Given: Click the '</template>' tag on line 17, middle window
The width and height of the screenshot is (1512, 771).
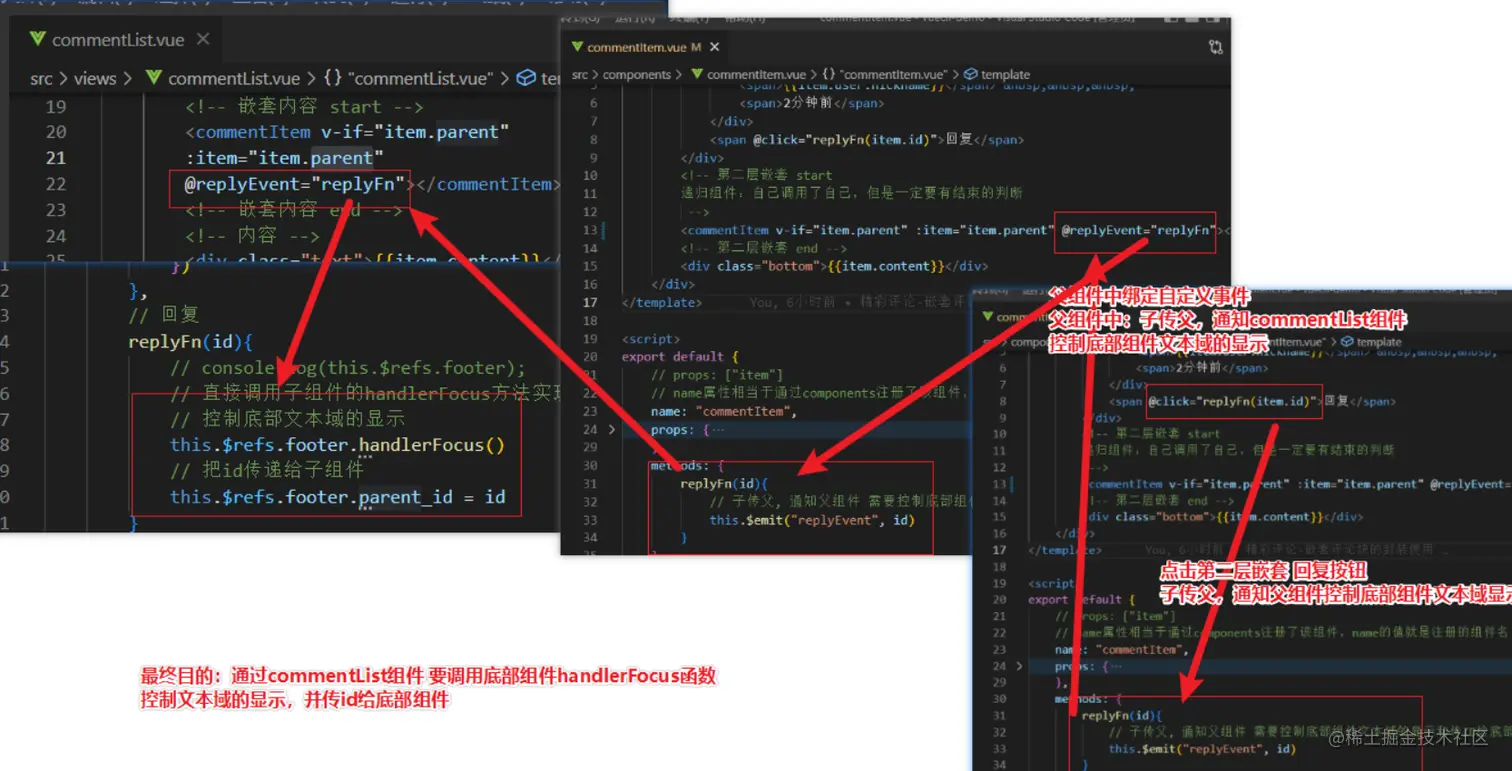Looking at the screenshot, I should 661,302.
